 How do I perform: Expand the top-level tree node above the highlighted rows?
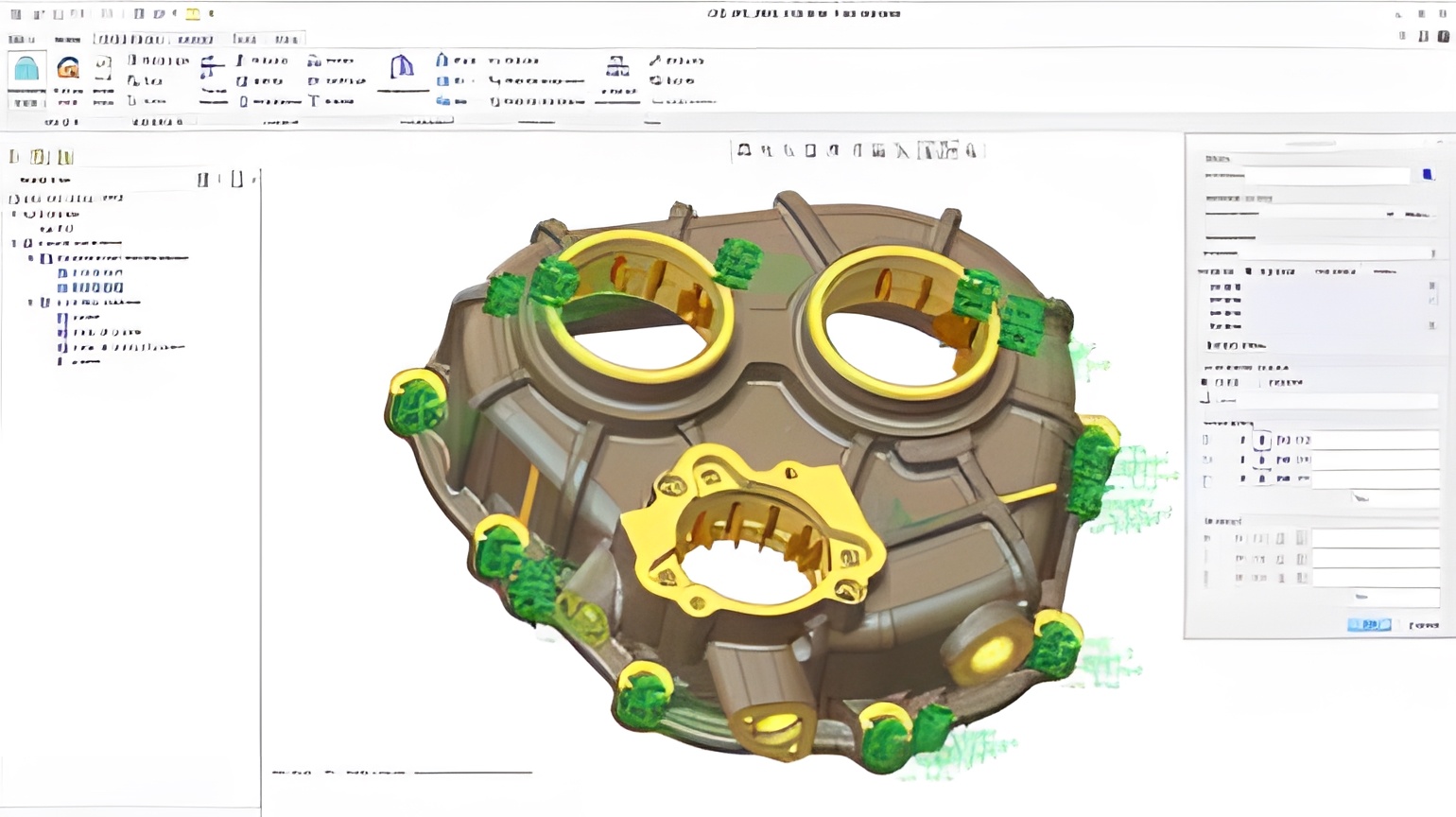click(15, 243)
